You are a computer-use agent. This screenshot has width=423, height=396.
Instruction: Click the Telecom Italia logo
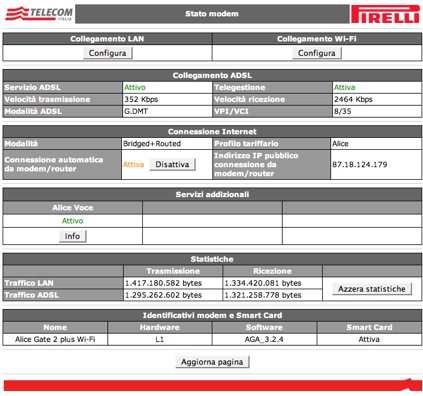(x=39, y=14)
